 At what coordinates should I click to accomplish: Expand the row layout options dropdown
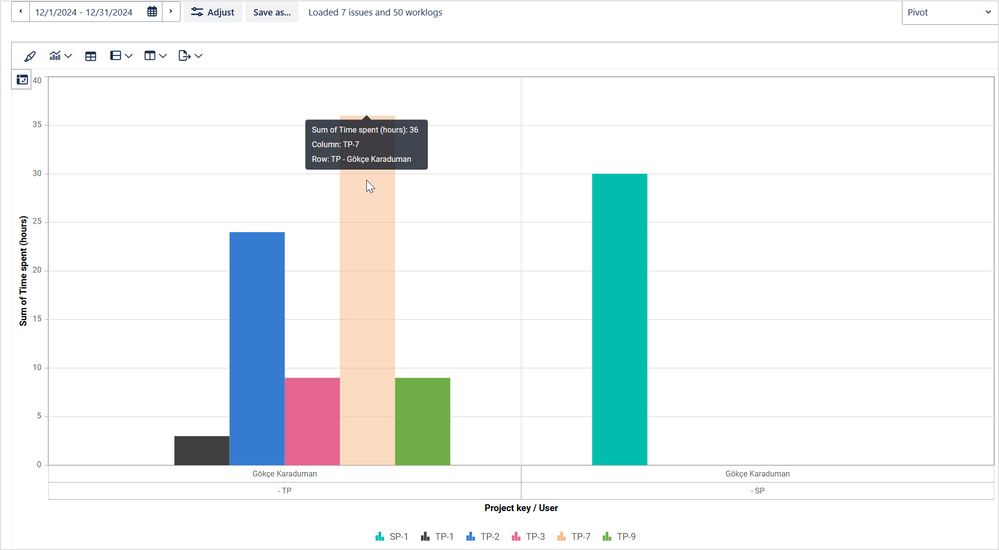point(121,56)
